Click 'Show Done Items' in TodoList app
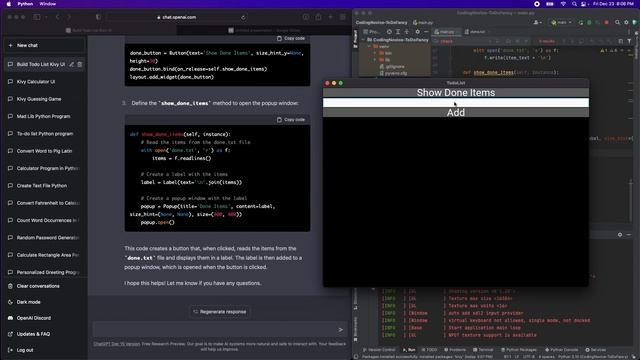This screenshot has height=360, width=640. click(x=456, y=93)
